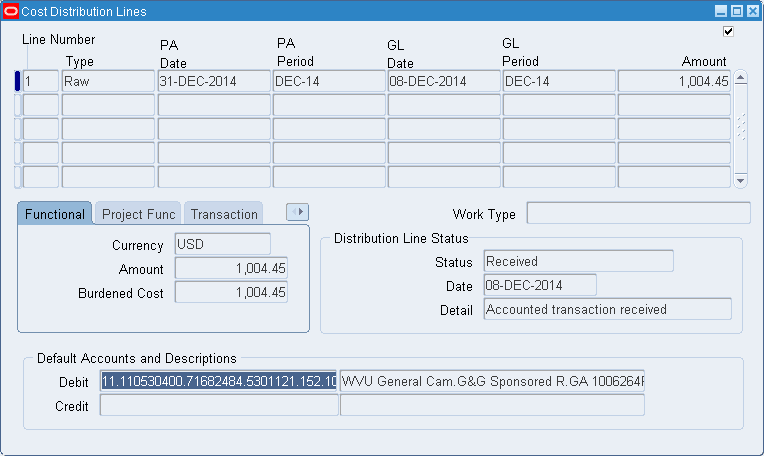Toggle the checkbox at top right corner
Screen dimensions: 764x456
coord(728,31)
